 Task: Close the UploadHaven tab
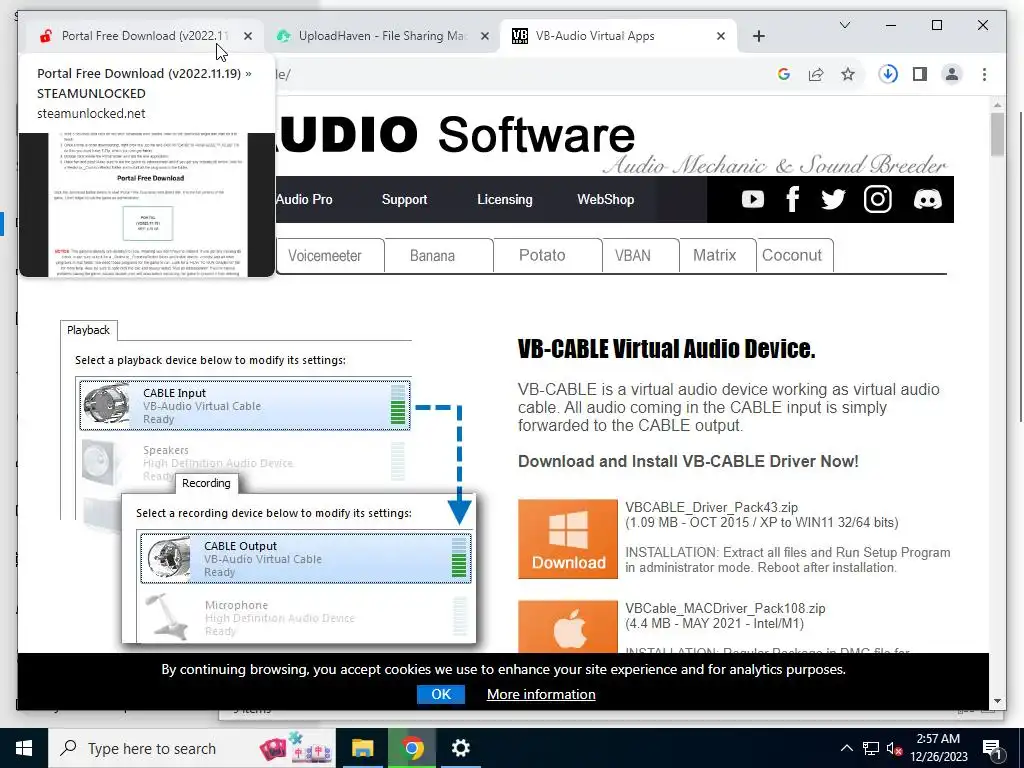tap(485, 37)
